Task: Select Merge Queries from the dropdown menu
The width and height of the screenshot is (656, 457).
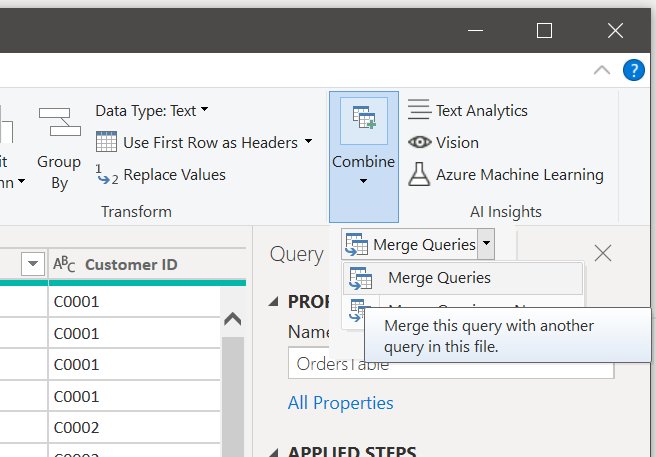Action: (439, 278)
